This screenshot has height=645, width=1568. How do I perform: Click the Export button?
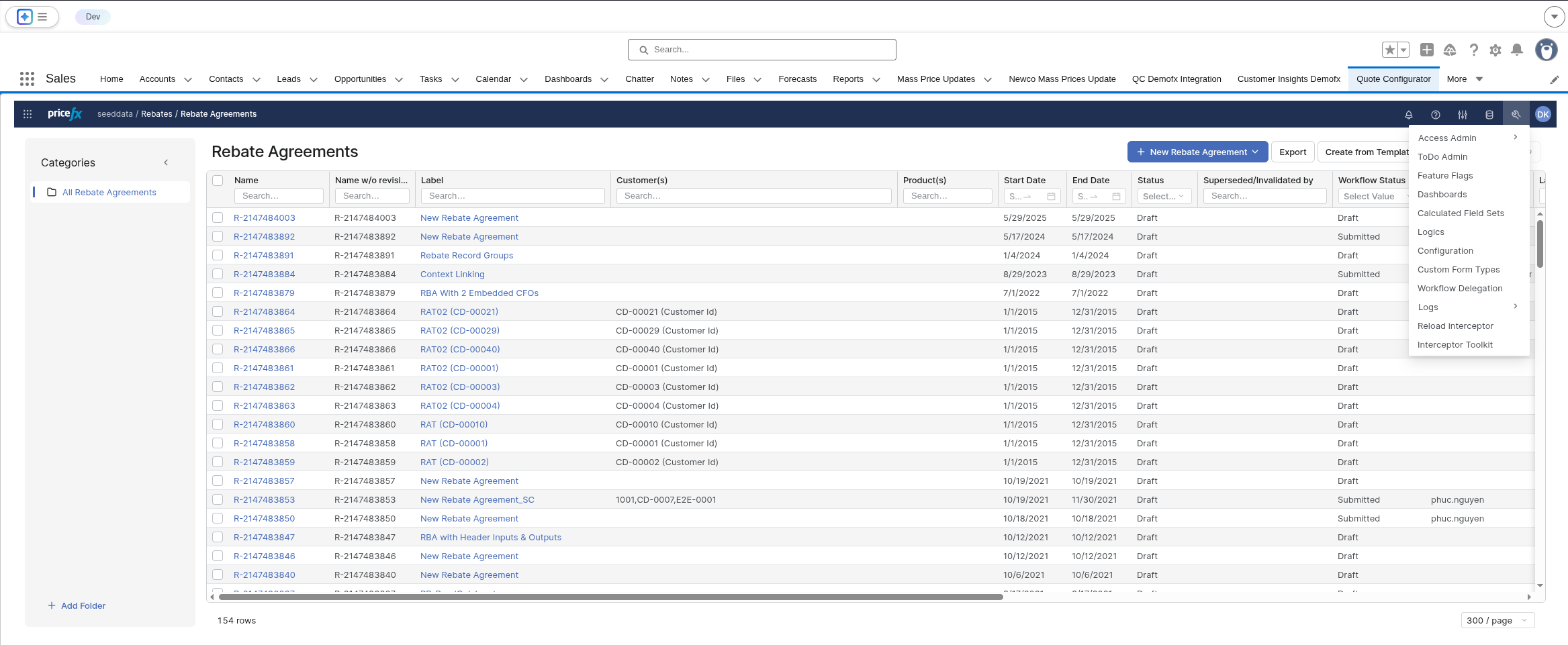(1293, 152)
